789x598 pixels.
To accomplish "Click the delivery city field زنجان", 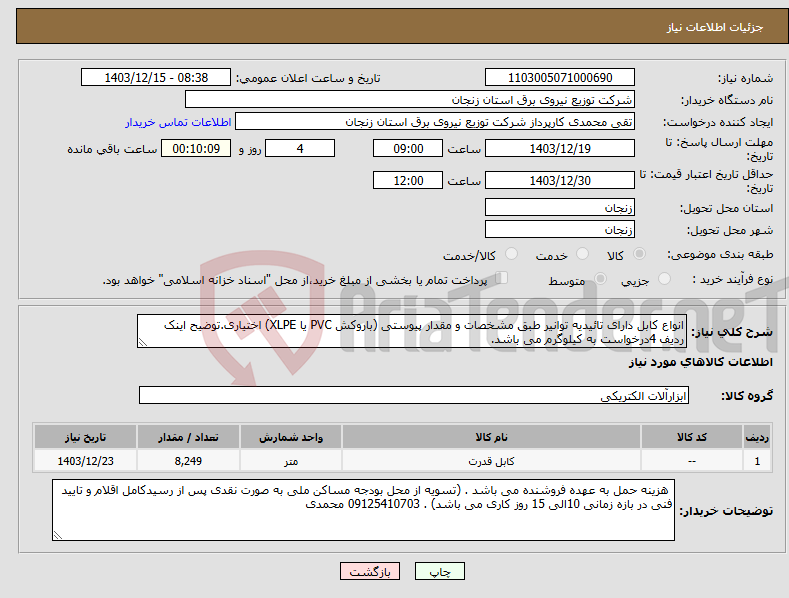I will coord(560,229).
